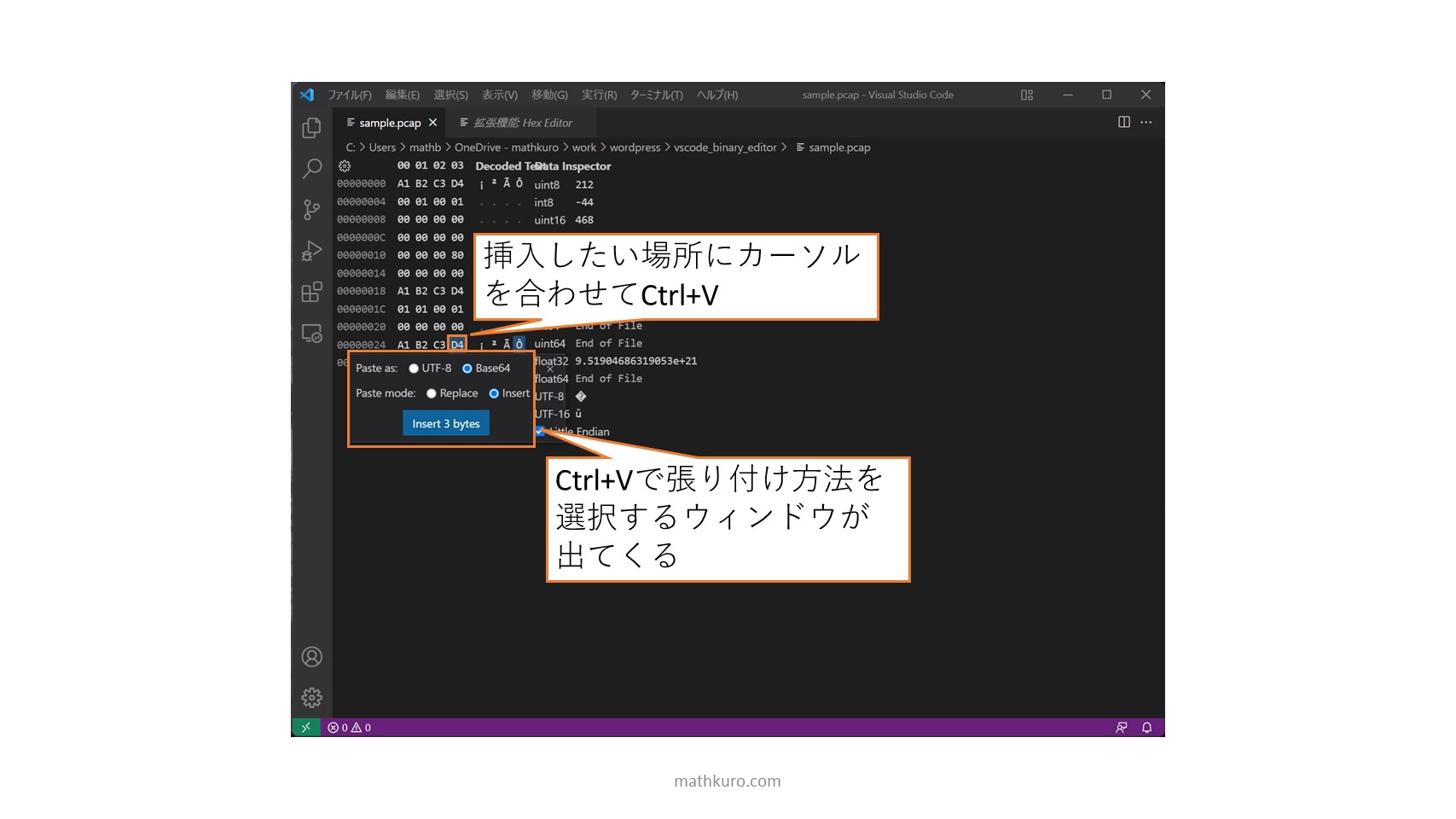1456x819 pixels.
Task: Click the highlighted Ô decoded character
Action: coord(519,344)
